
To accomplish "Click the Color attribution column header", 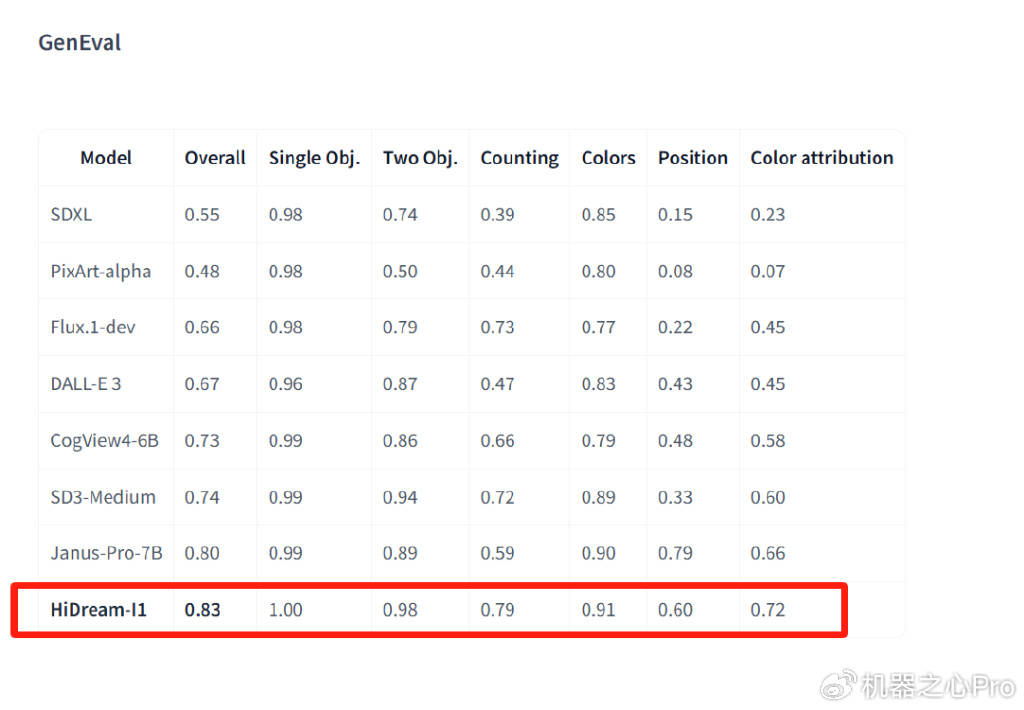I will pos(821,158).
